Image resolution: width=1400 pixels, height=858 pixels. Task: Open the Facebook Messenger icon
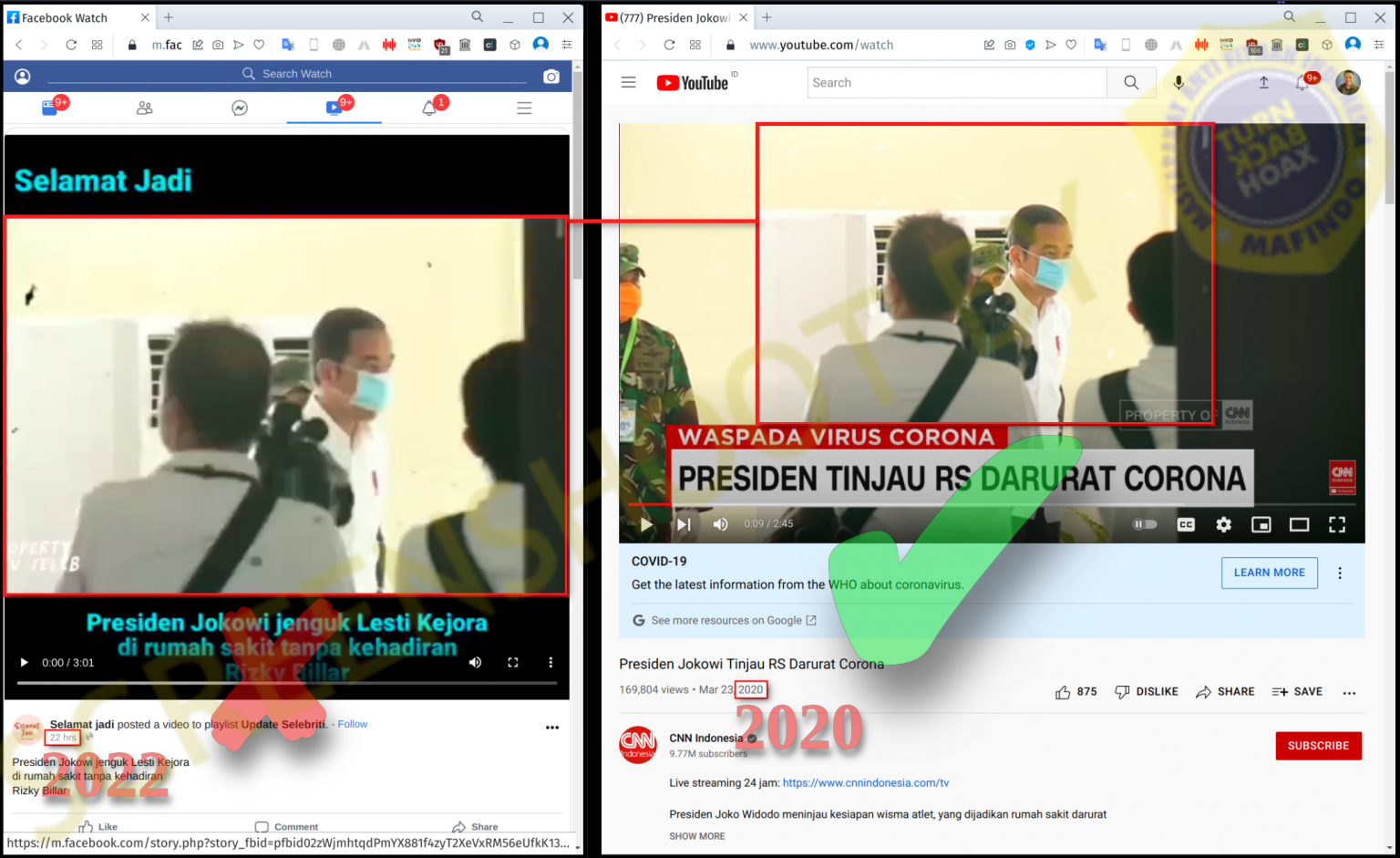click(240, 109)
